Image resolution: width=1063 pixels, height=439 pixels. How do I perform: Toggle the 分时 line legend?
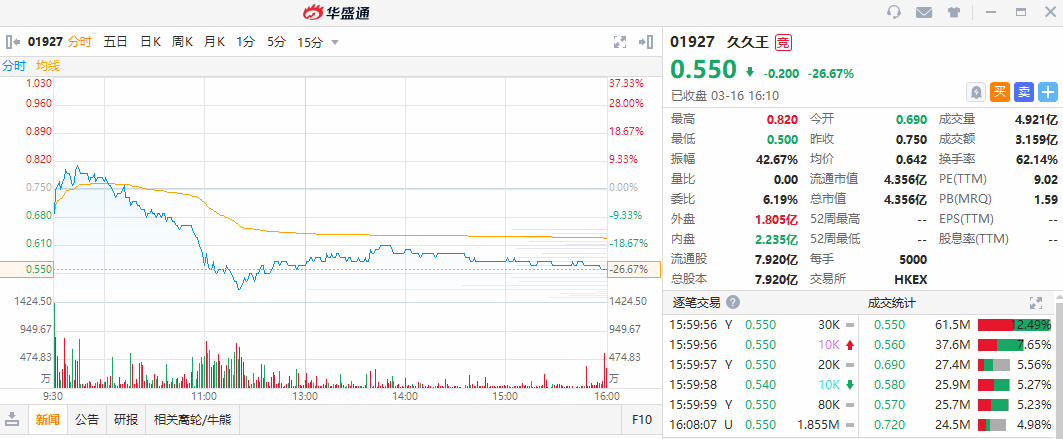click(14, 66)
